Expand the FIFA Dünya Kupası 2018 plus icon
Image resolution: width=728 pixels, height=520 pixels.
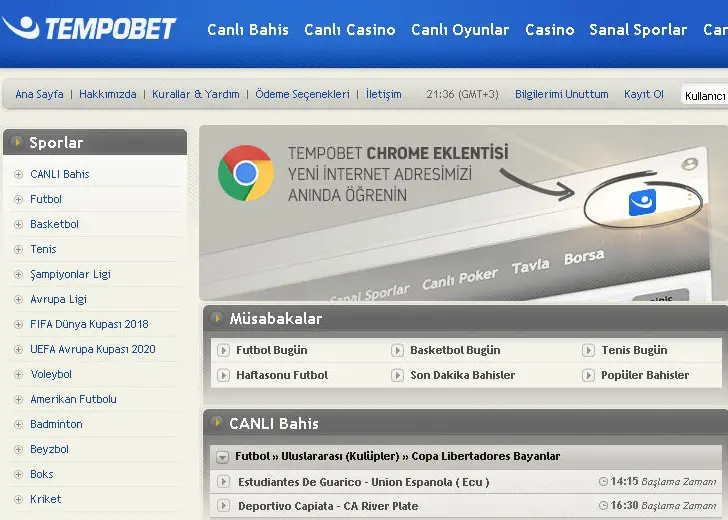[19, 325]
